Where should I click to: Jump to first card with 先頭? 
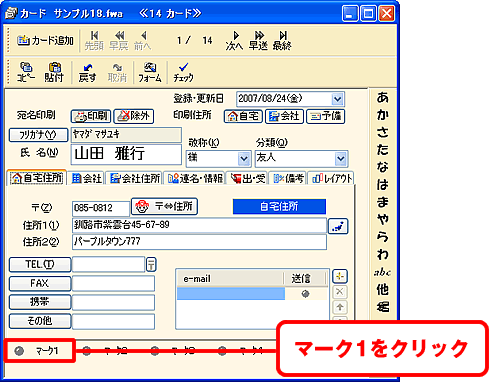(94, 41)
